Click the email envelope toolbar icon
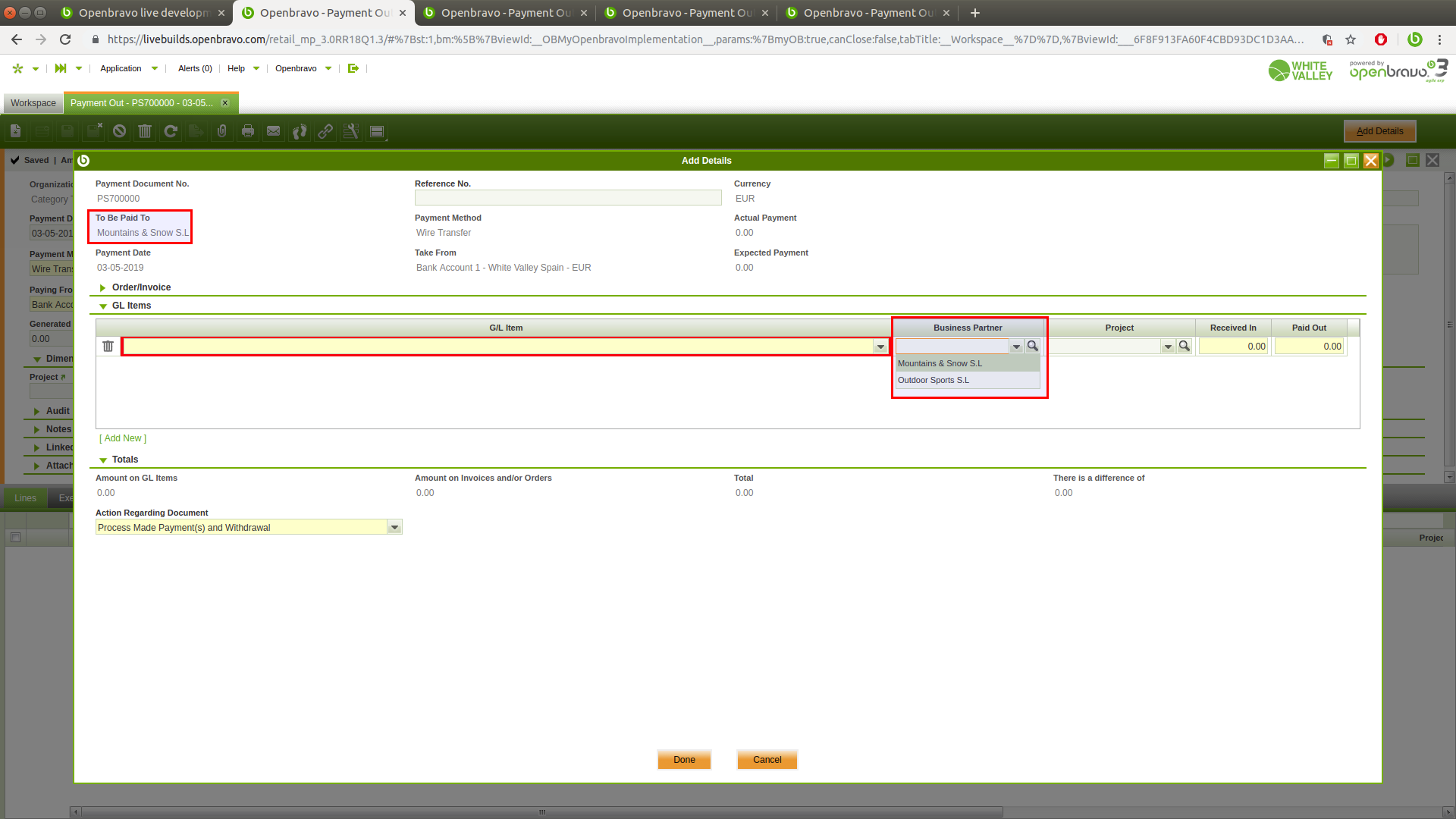 coord(273,131)
